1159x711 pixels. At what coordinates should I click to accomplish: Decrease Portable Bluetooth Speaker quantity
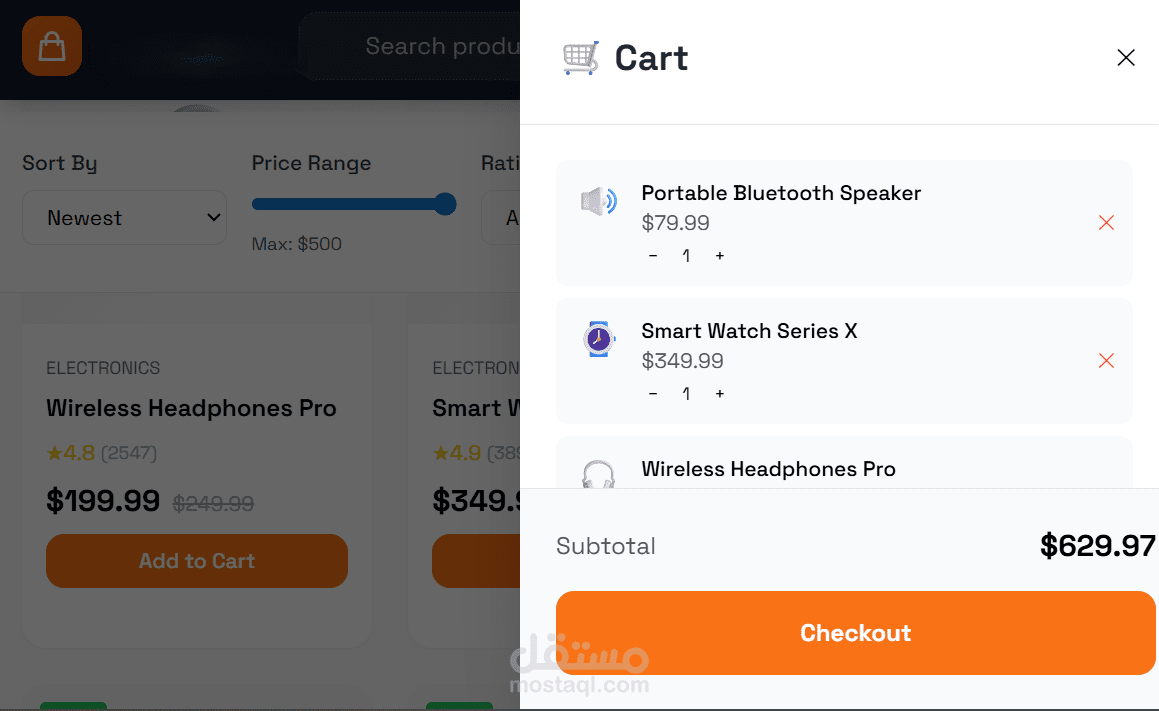[653, 256]
